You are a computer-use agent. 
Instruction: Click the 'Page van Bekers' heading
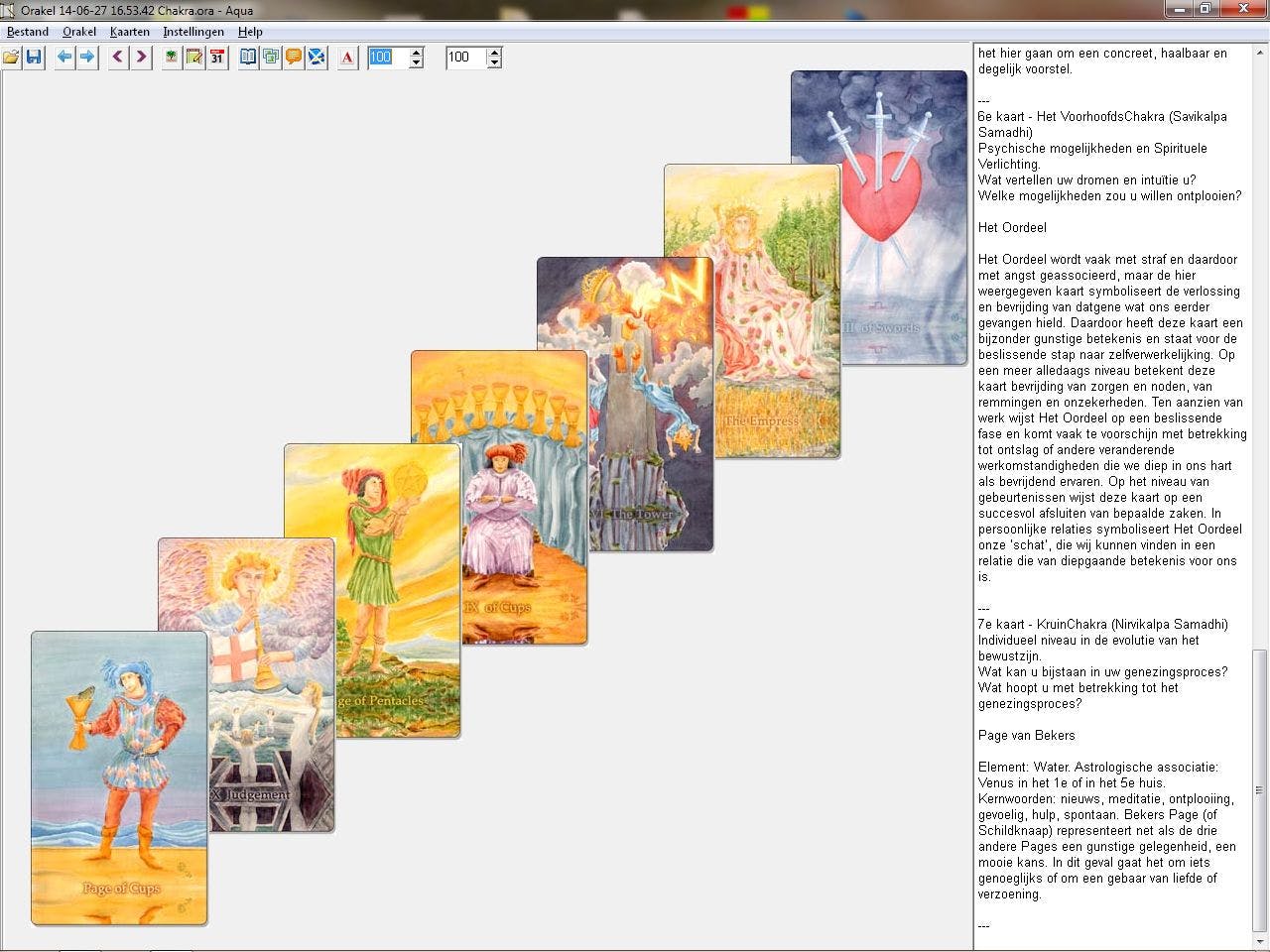coord(1026,735)
